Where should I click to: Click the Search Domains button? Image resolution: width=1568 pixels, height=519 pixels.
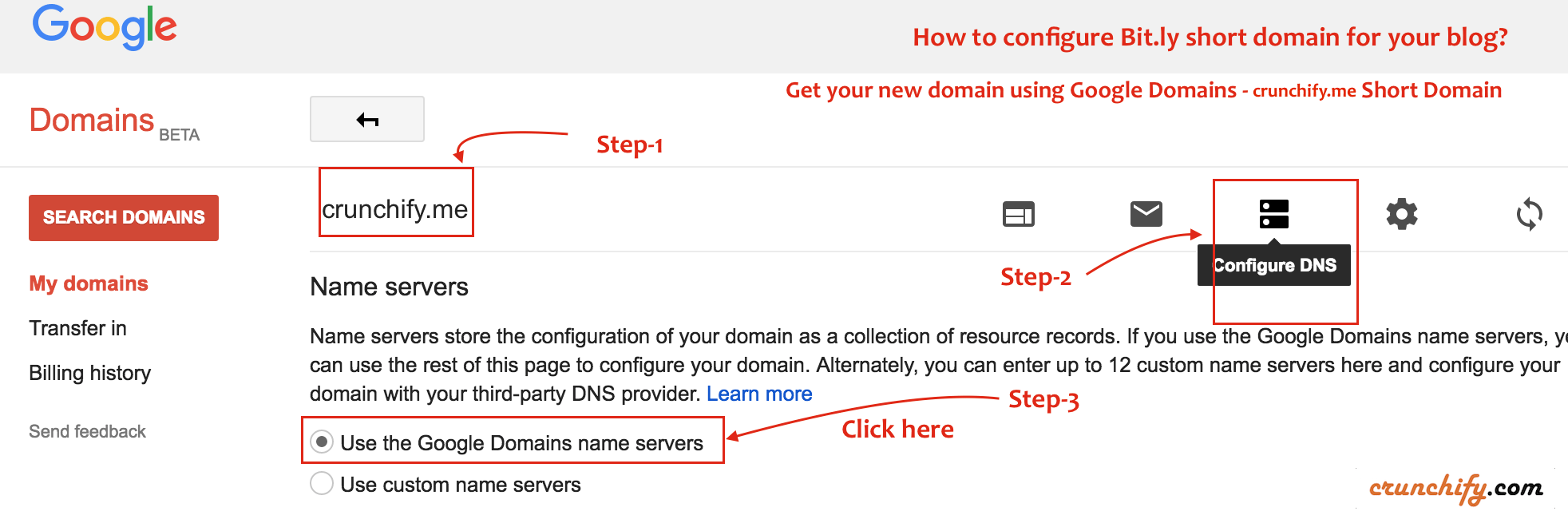pos(124,217)
